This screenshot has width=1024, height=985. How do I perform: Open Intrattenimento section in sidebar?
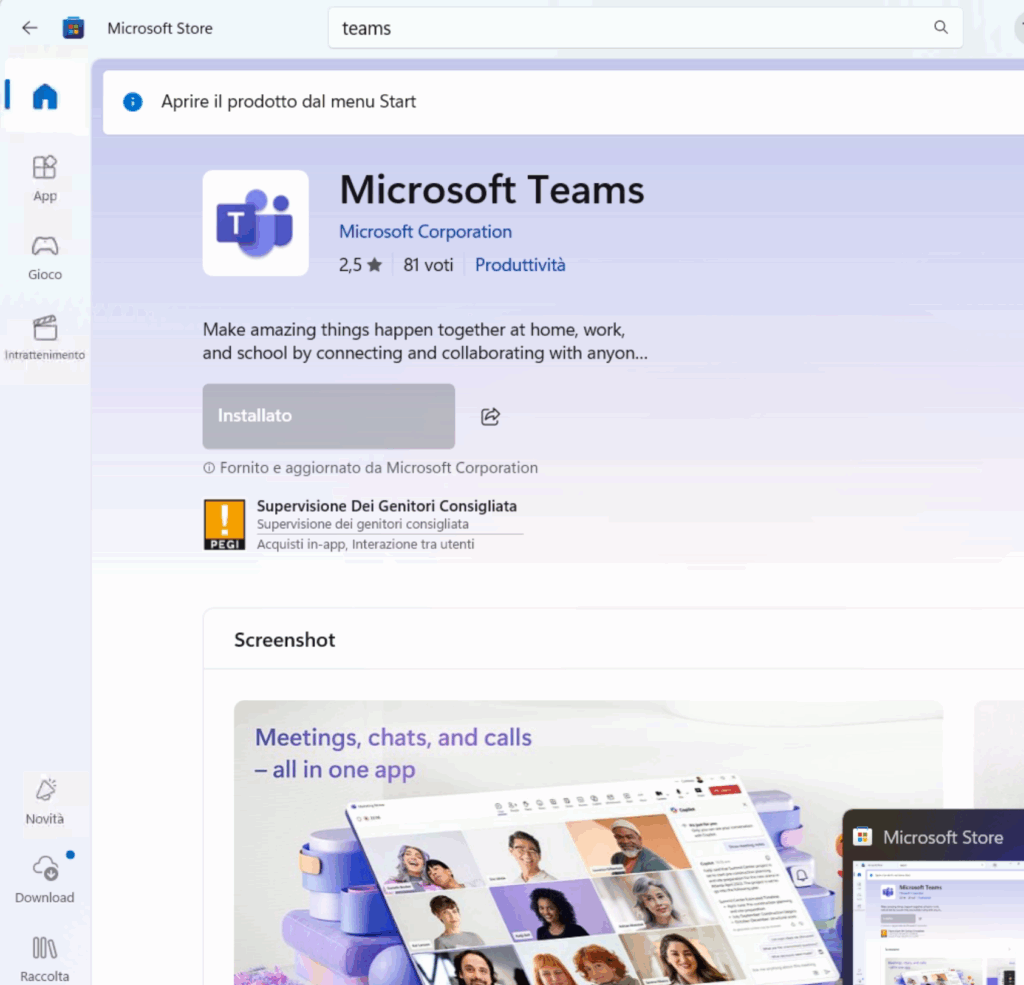45,338
